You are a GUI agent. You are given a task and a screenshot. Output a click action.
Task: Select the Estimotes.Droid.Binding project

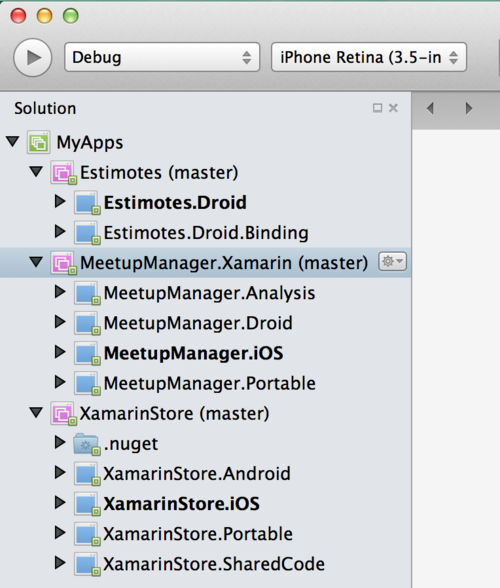pyautogui.click(x=206, y=233)
